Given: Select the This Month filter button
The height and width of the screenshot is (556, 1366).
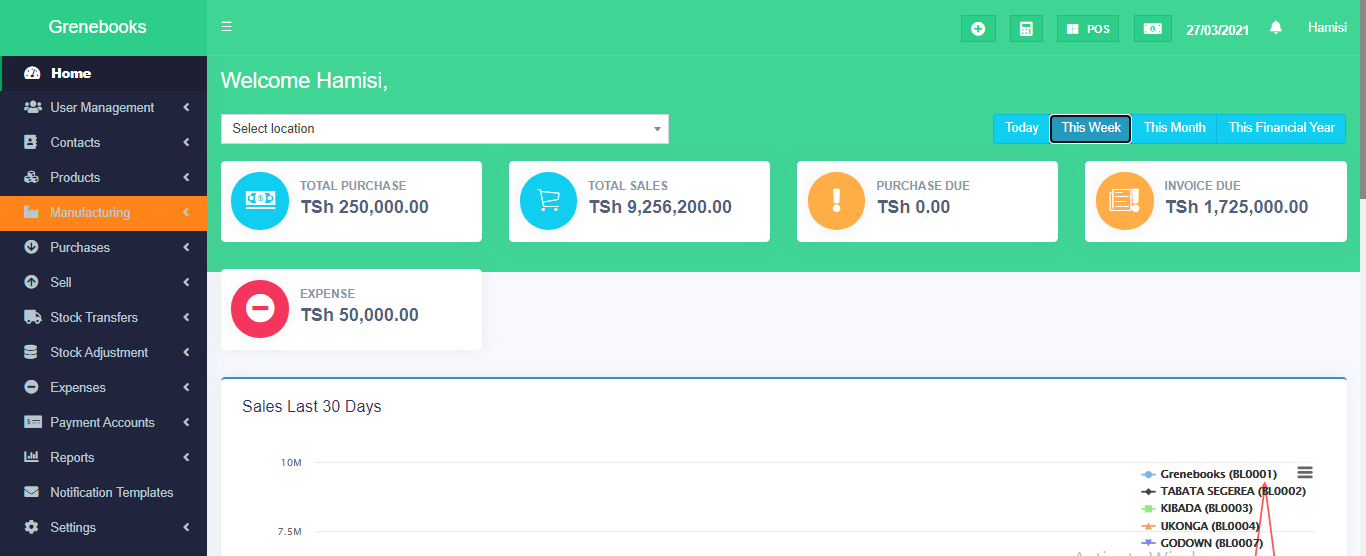Looking at the screenshot, I should pos(1174,128).
